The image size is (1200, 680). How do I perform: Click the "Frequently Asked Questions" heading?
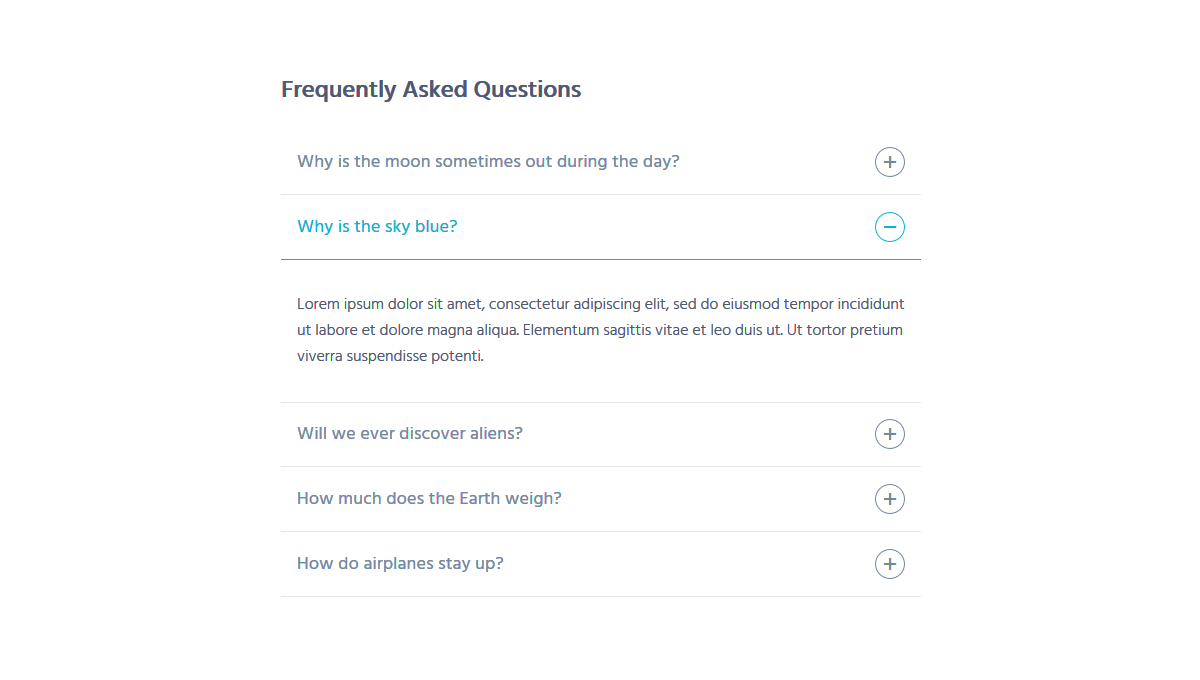pyautogui.click(x=431, y=89)
